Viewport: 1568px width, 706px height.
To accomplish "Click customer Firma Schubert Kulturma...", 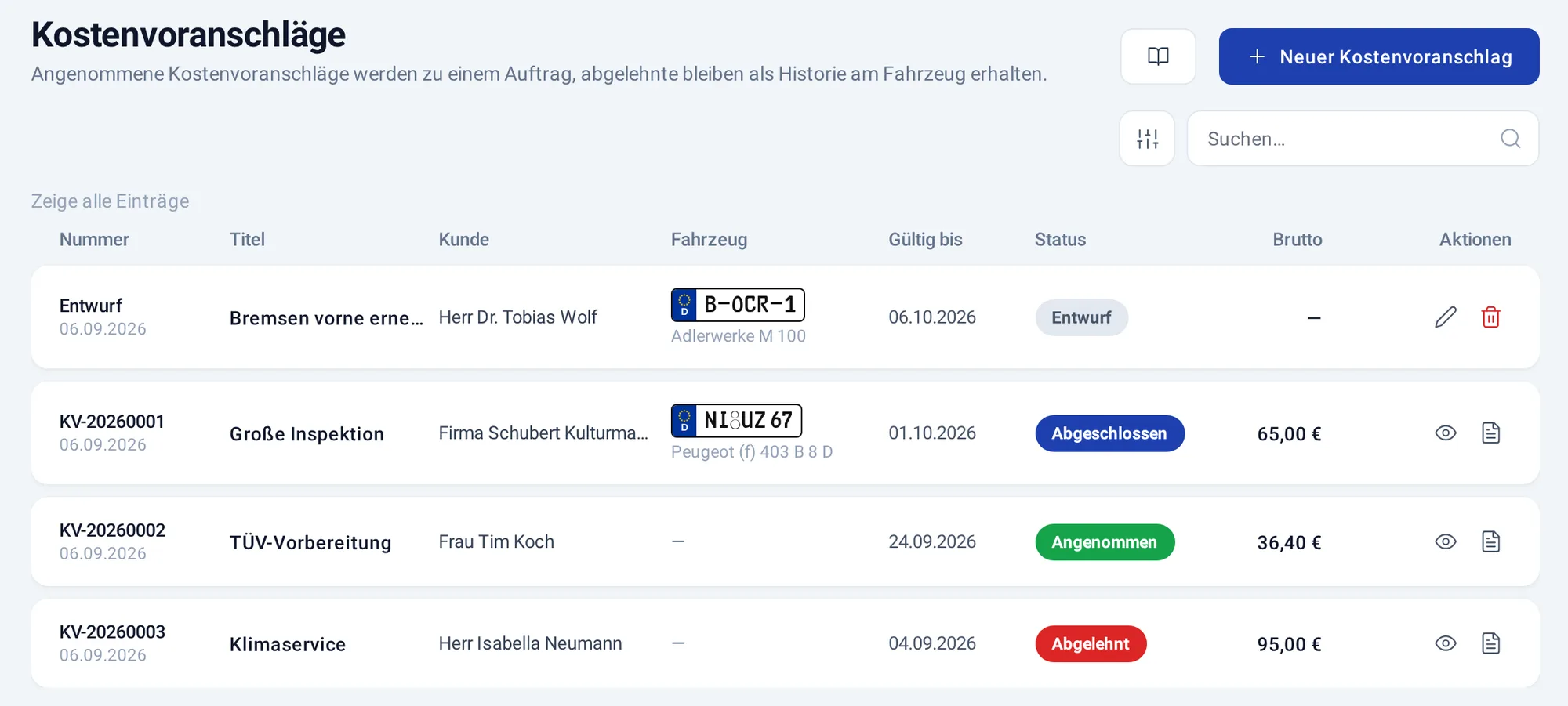I will point(543,433).
